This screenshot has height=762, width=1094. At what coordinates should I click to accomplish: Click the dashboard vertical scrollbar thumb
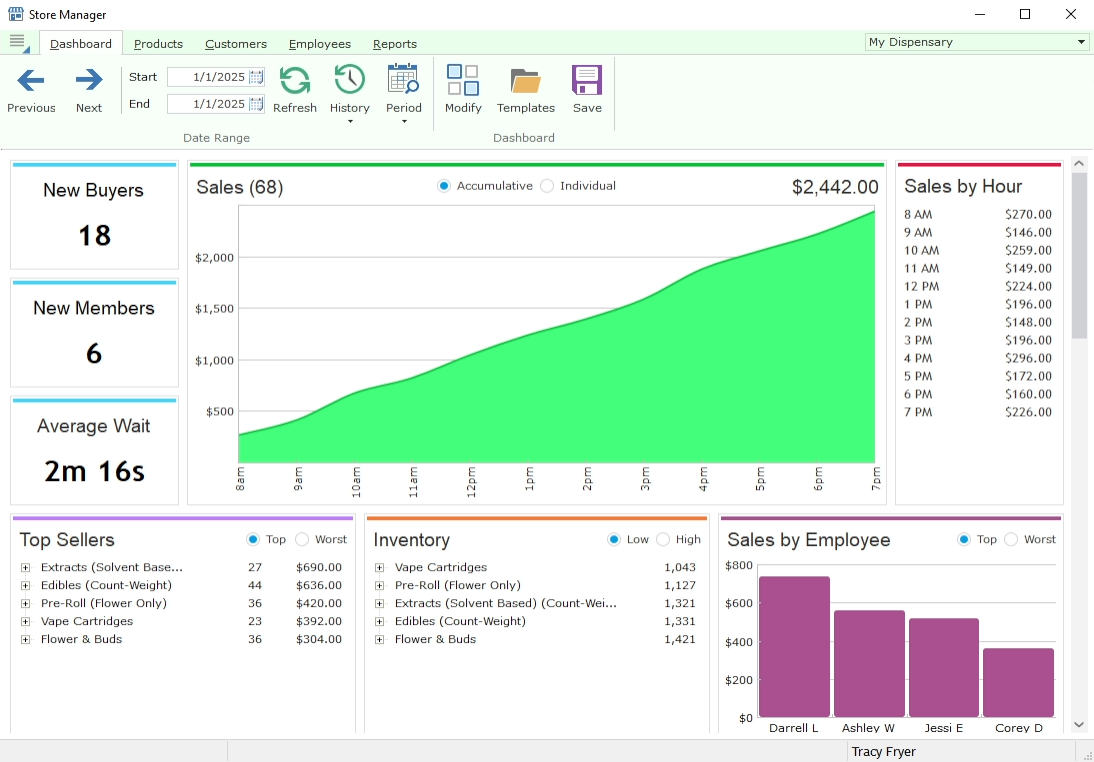1079,255
